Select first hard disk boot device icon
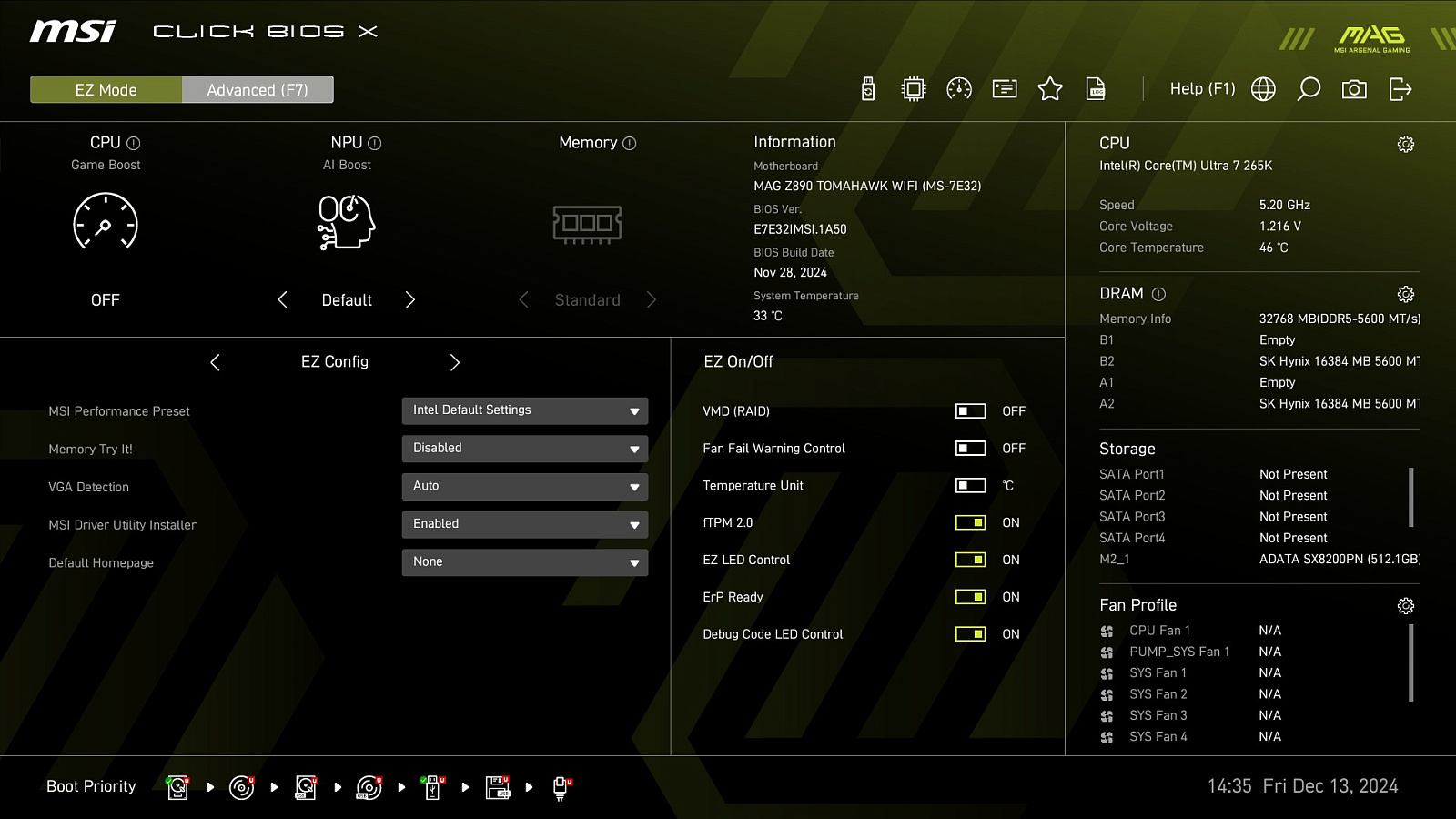This screenshot has height=819, width=1456. click(x=177, y=787)
